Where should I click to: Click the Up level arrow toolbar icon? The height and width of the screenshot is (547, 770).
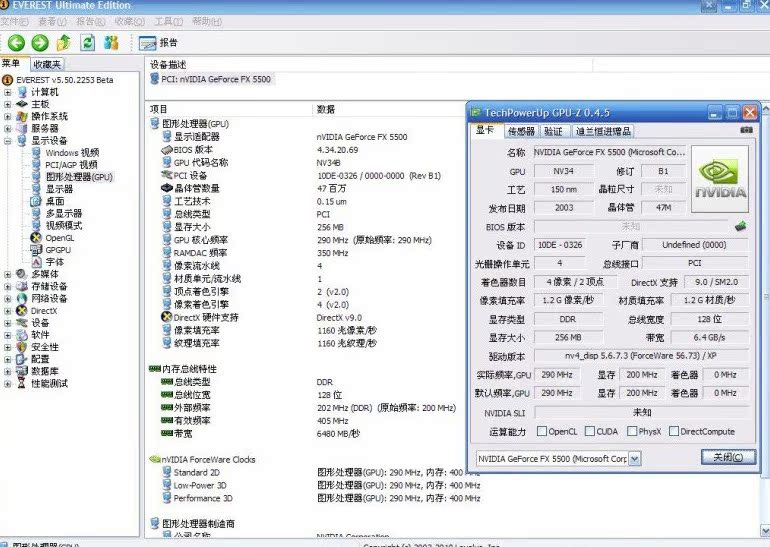pyautogui.click(x=64, y=43)
